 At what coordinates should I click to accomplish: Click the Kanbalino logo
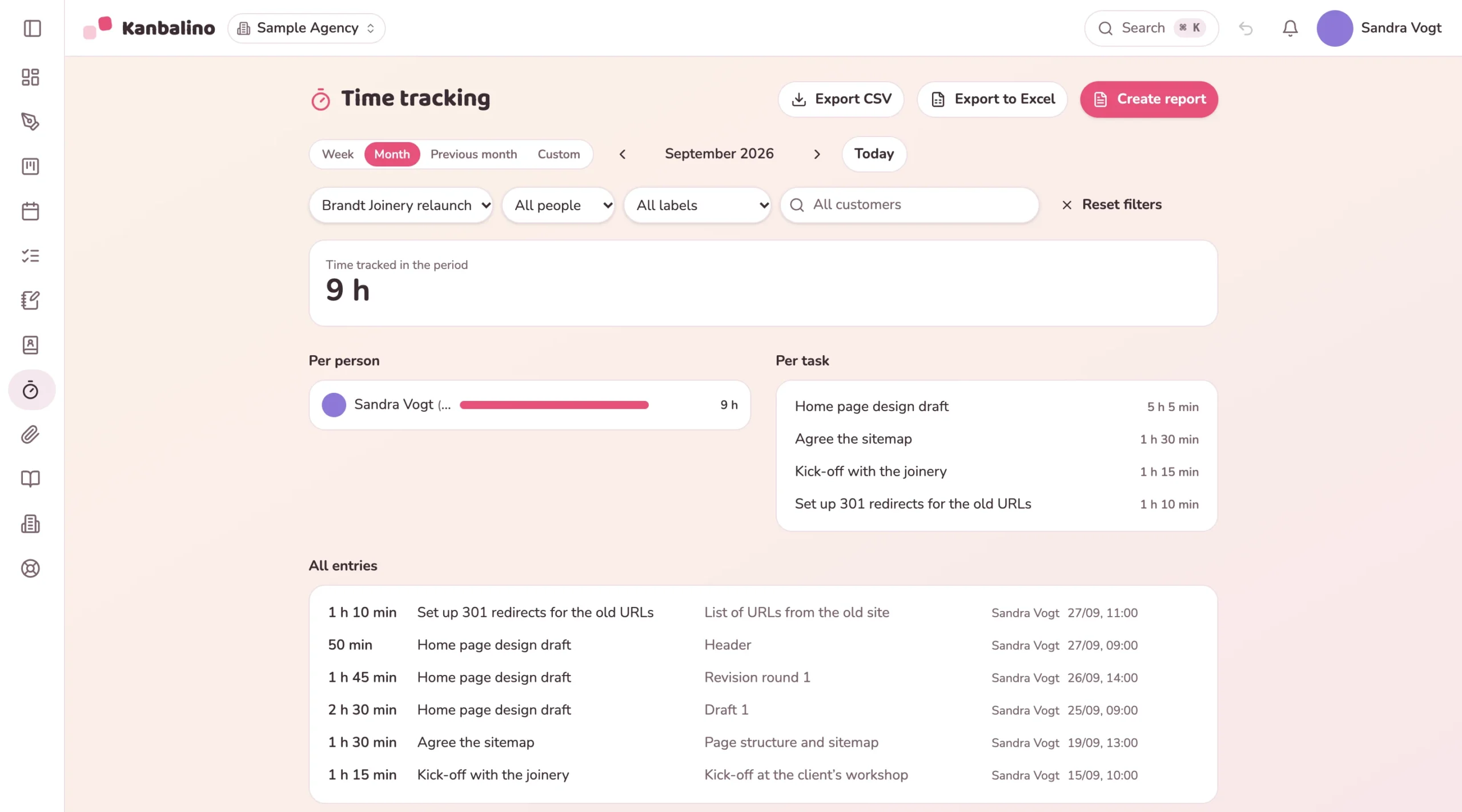[149, 27]
